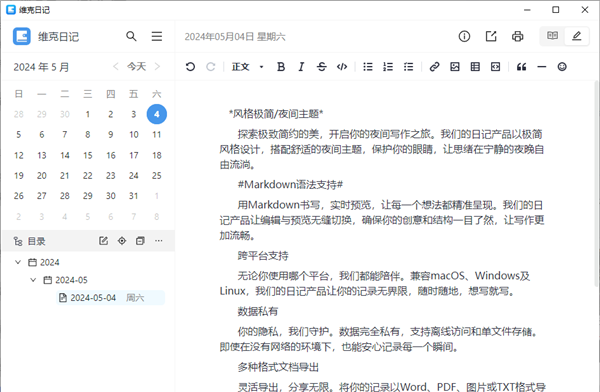Select May 13 in the calendar
600x392 pixels.
pos(42,155)
